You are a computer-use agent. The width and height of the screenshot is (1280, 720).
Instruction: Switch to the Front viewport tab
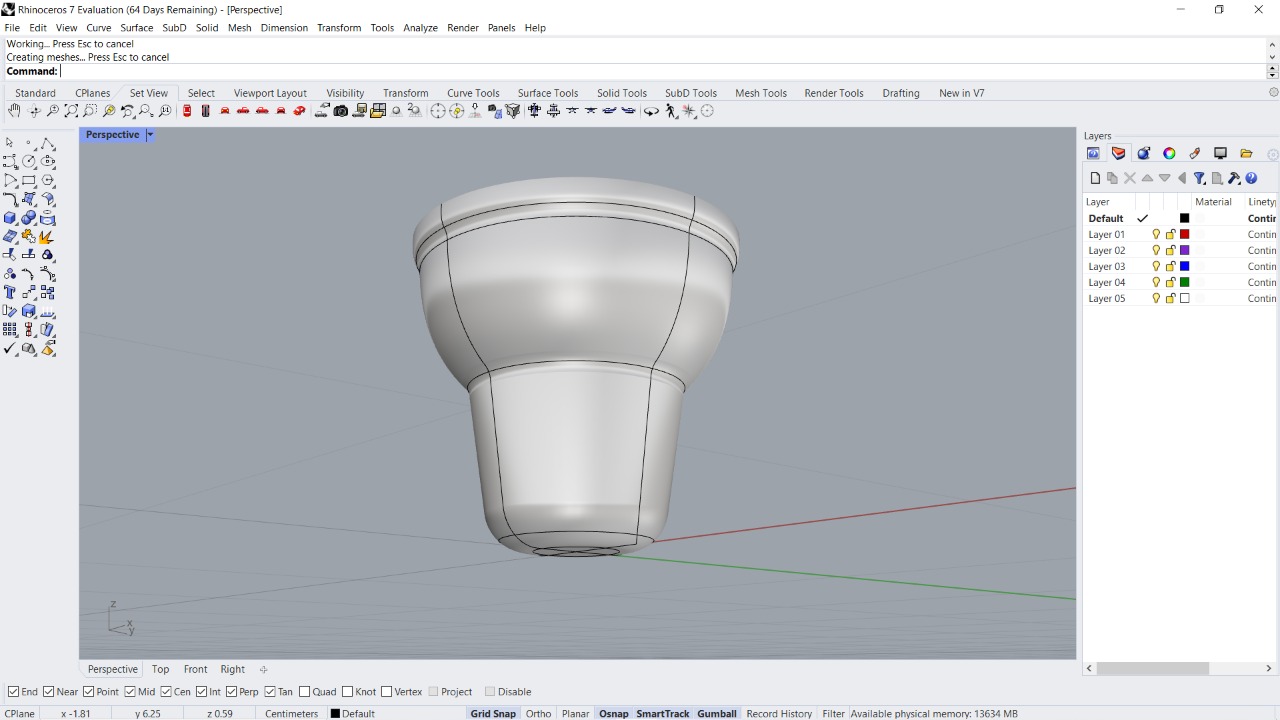pos(195,670)
